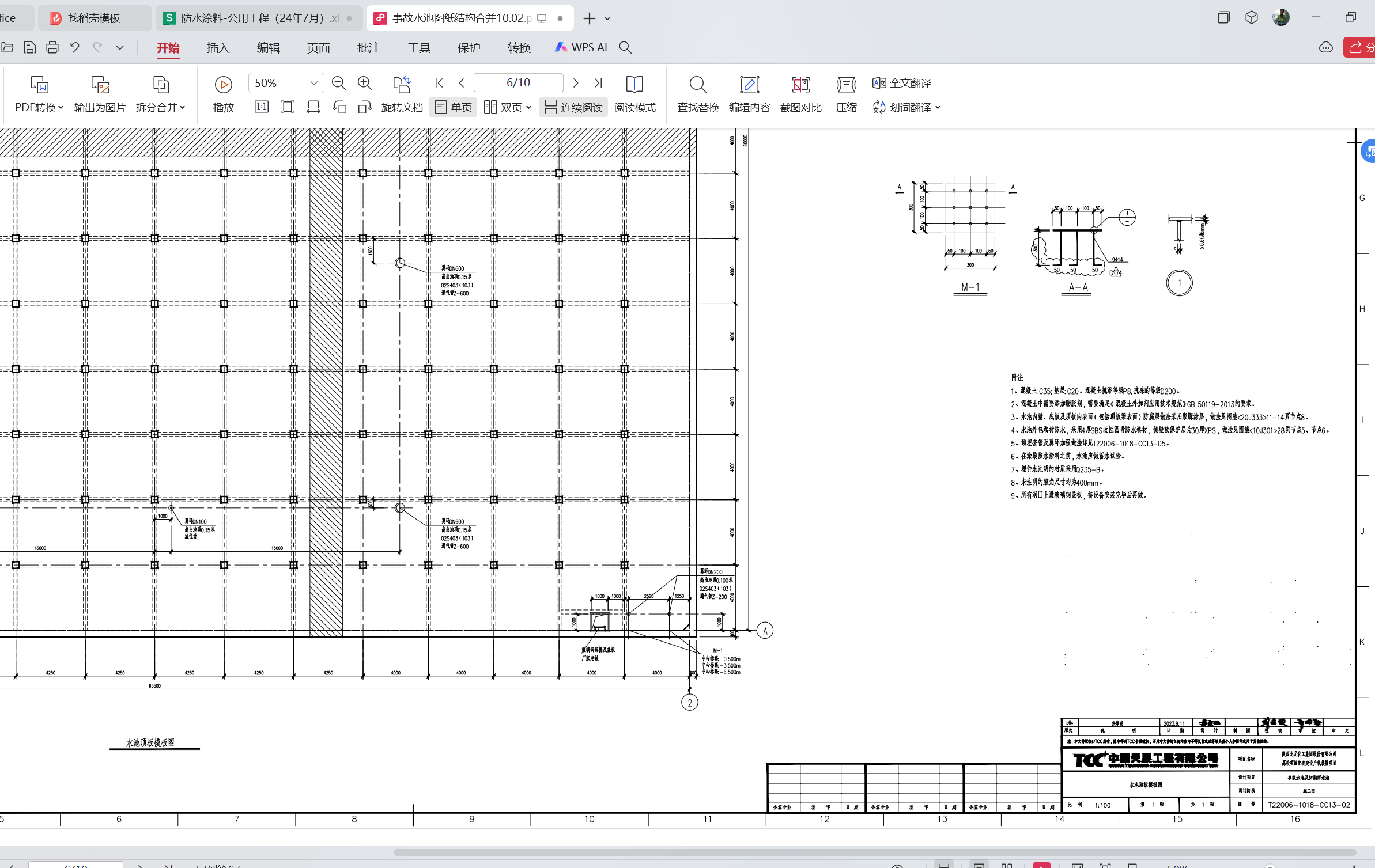Fit page to window icon
The width and height of the screenshot is (1375, 868).
[x=288, y=107]
